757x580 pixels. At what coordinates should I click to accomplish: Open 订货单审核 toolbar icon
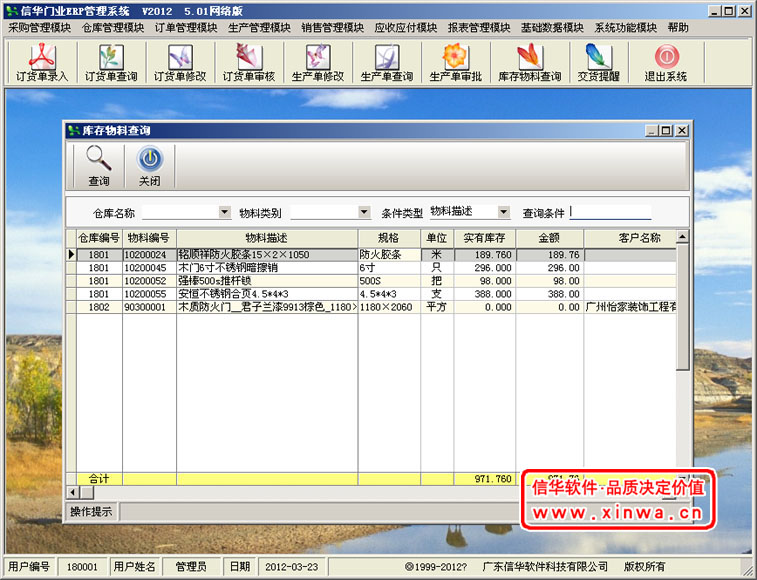pos(249,62)
